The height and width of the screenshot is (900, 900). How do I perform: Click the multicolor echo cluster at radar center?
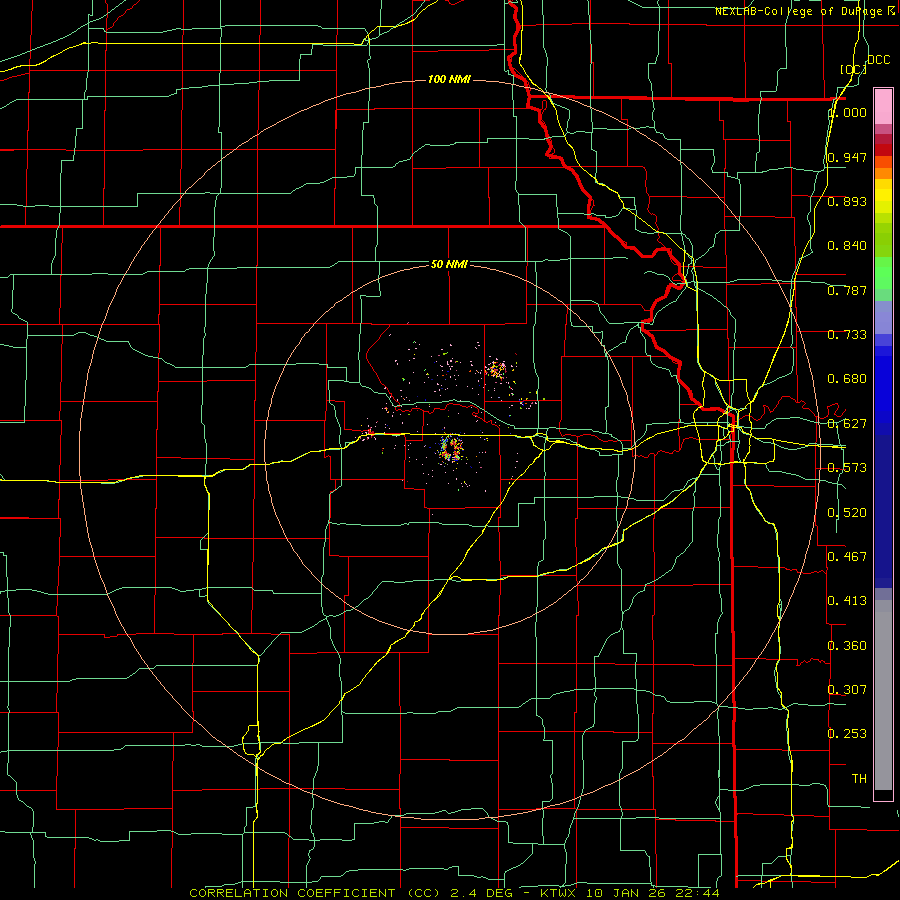tap(451, 449)
